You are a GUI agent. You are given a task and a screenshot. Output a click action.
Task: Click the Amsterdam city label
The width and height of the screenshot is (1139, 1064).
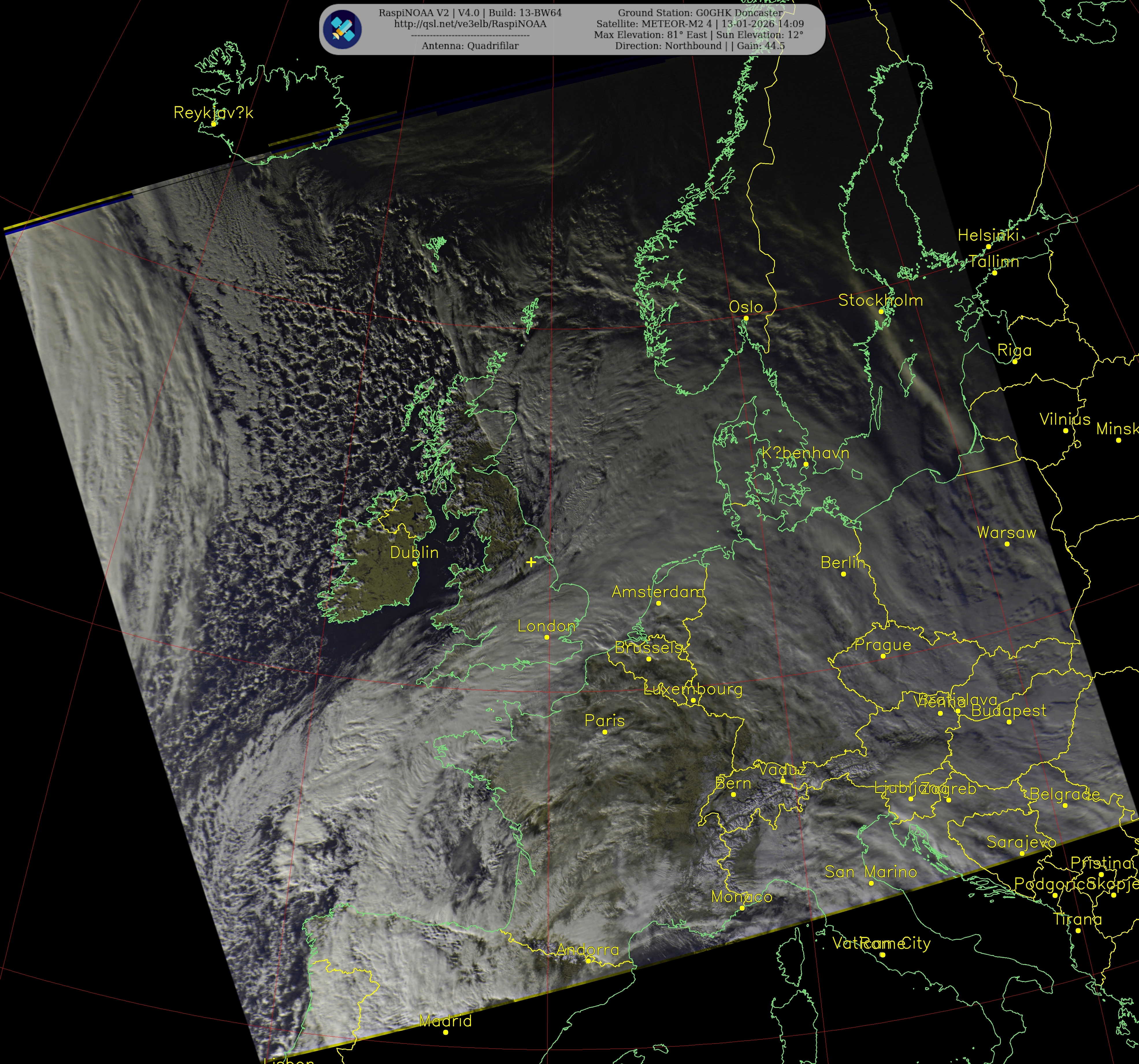658,591
